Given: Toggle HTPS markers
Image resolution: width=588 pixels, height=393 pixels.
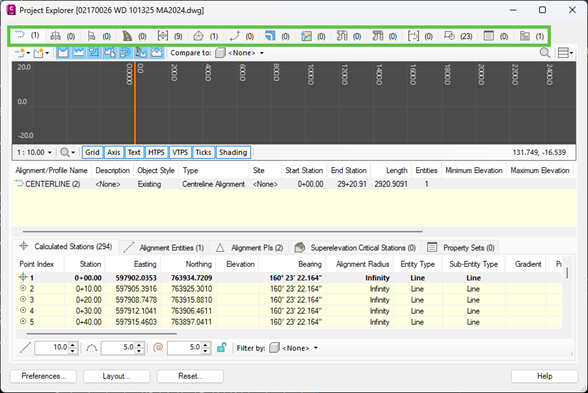Looking at the screenshot, I should [x=156, y=152].
